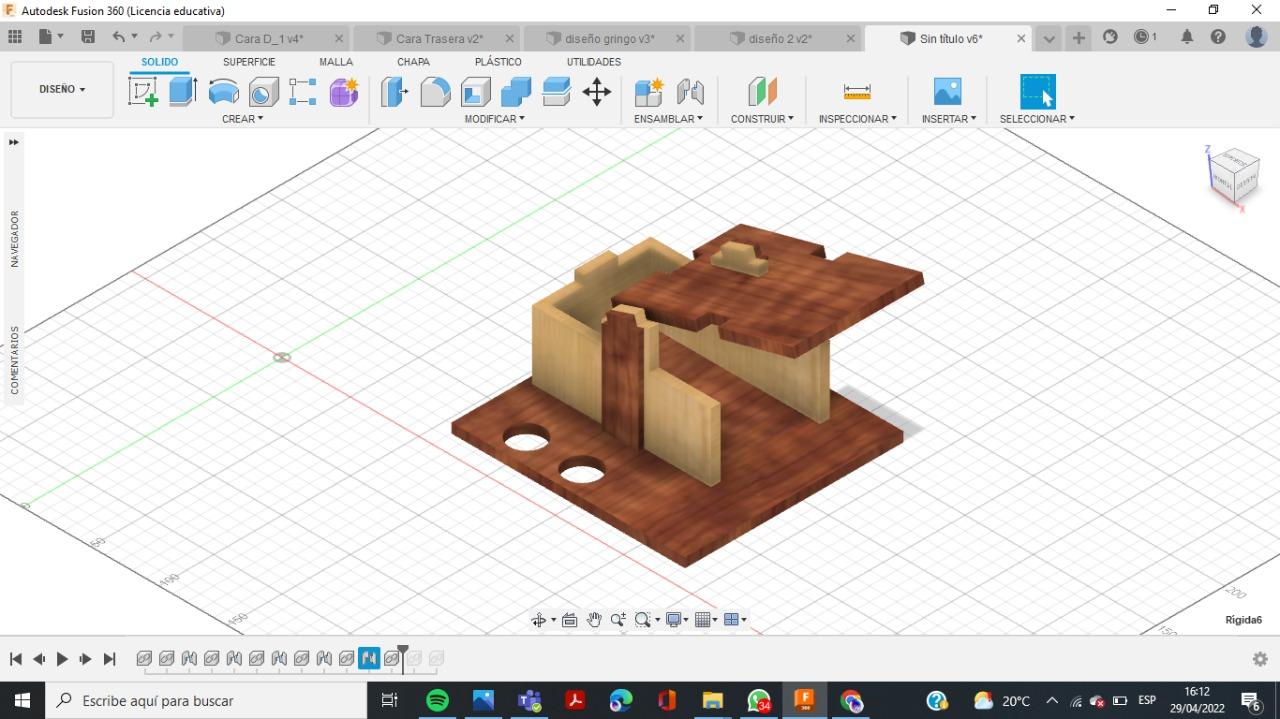Open the extensions icon beside new tab

1110,37
